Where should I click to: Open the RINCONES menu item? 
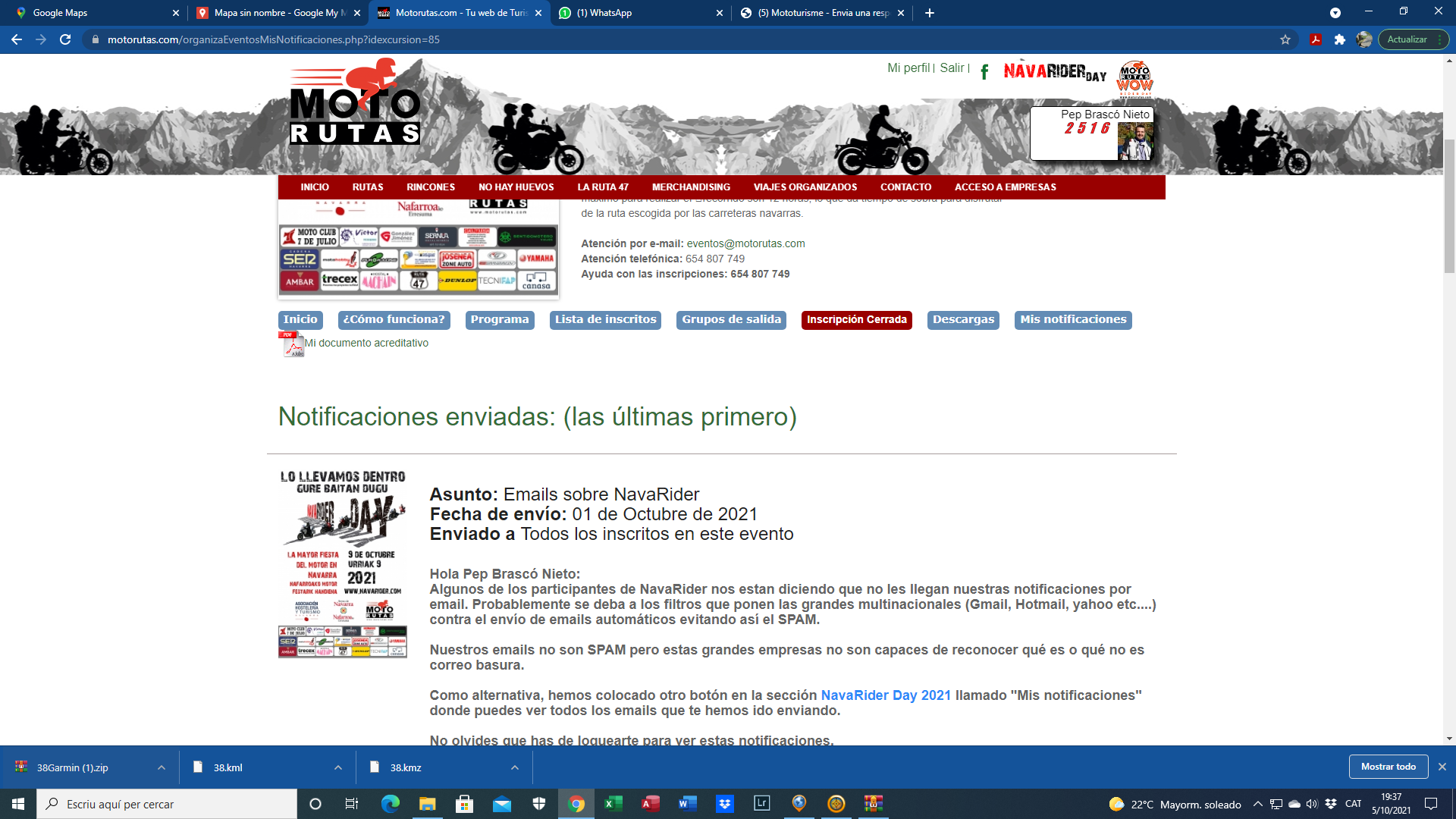[431, 187]
